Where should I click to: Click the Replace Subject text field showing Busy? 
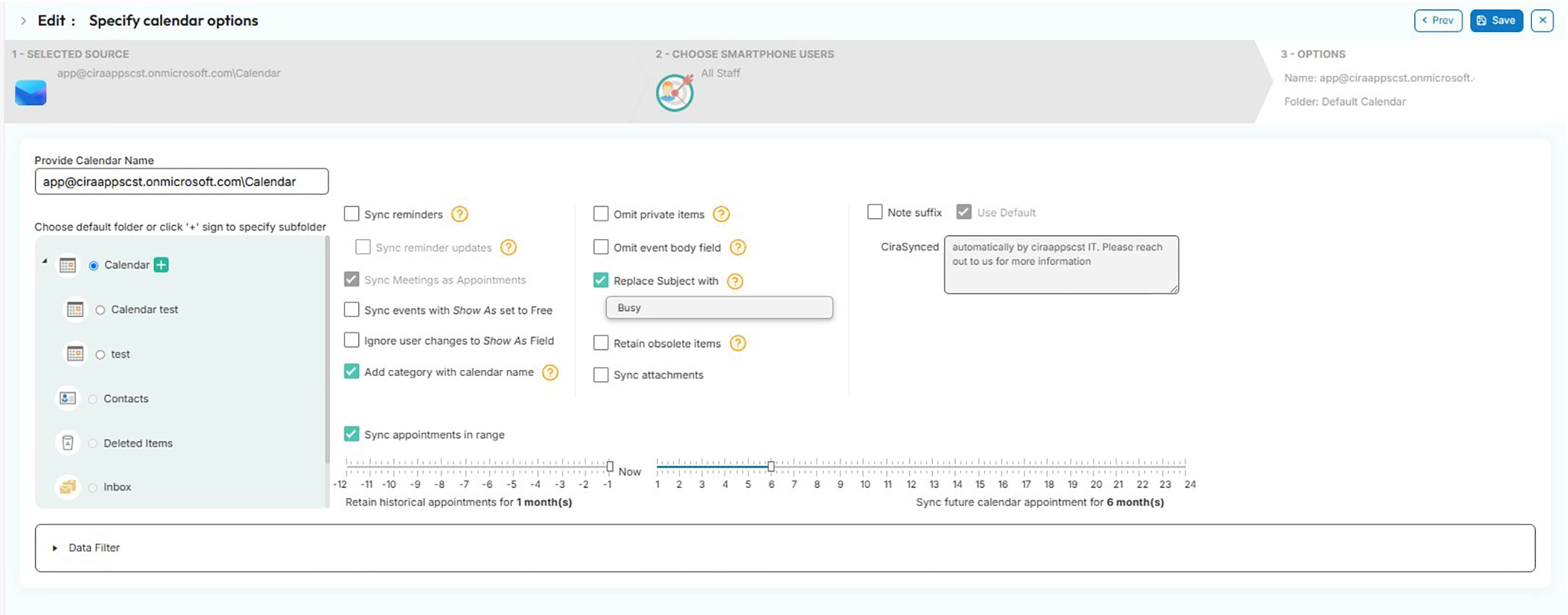[x=719, y=307]
